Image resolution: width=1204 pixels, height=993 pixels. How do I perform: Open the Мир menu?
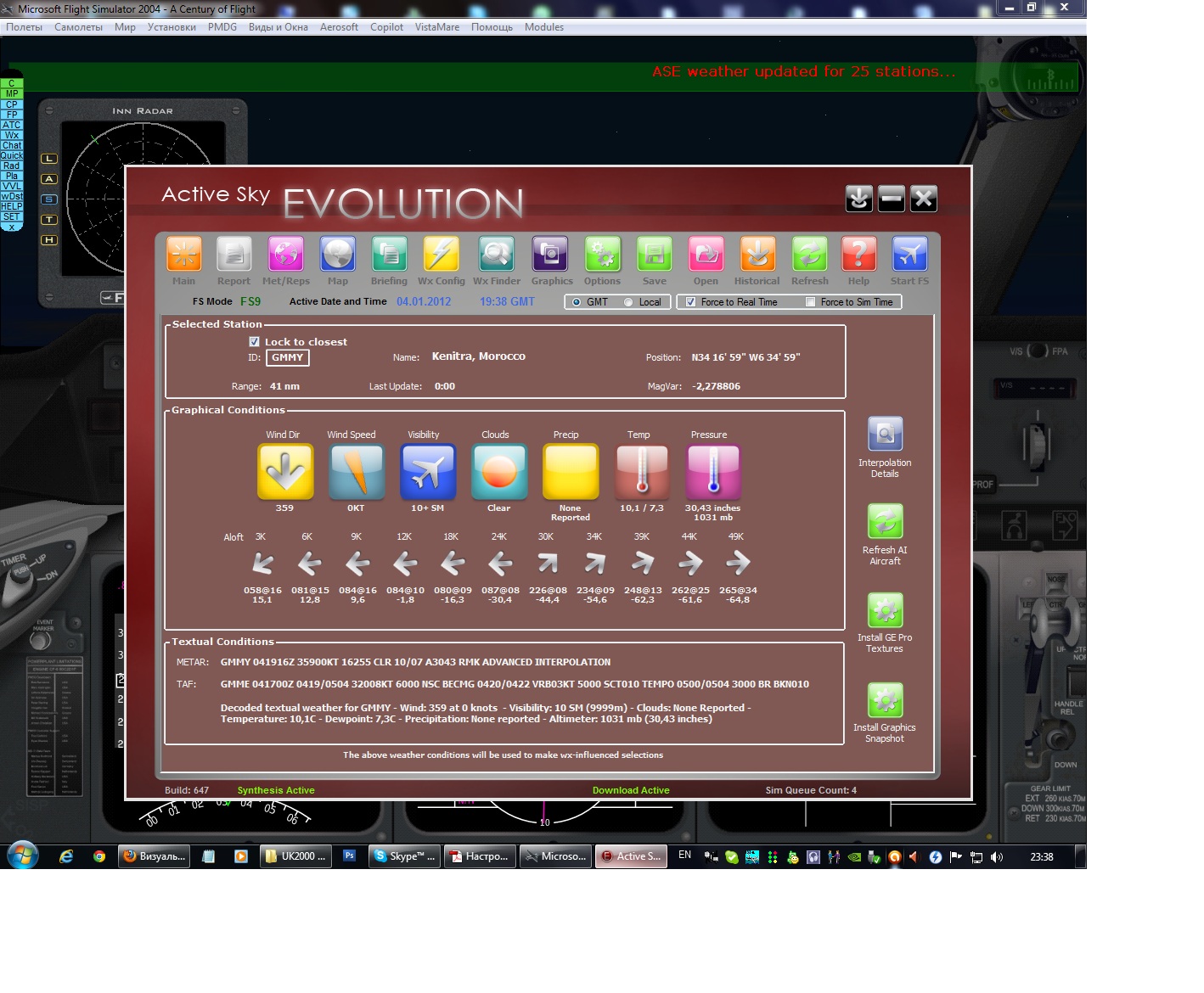point(125,27)
